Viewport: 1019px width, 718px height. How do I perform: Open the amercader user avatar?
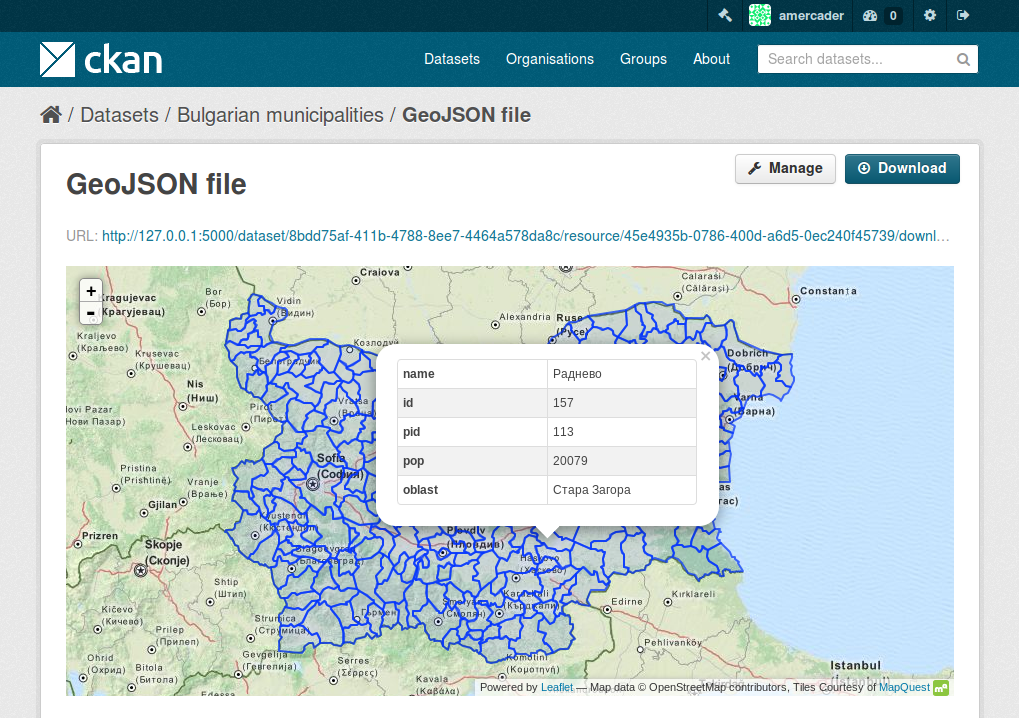point(760,15)
